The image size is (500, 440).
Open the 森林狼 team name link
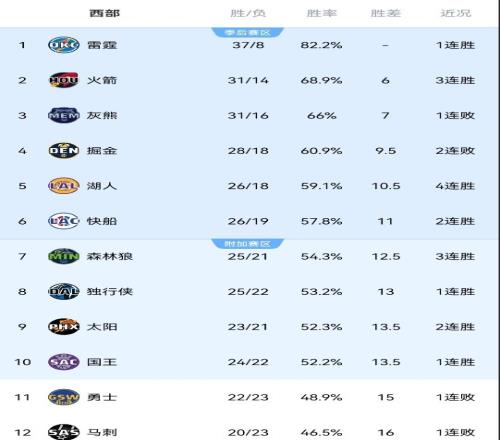click(x=110, y=256)
